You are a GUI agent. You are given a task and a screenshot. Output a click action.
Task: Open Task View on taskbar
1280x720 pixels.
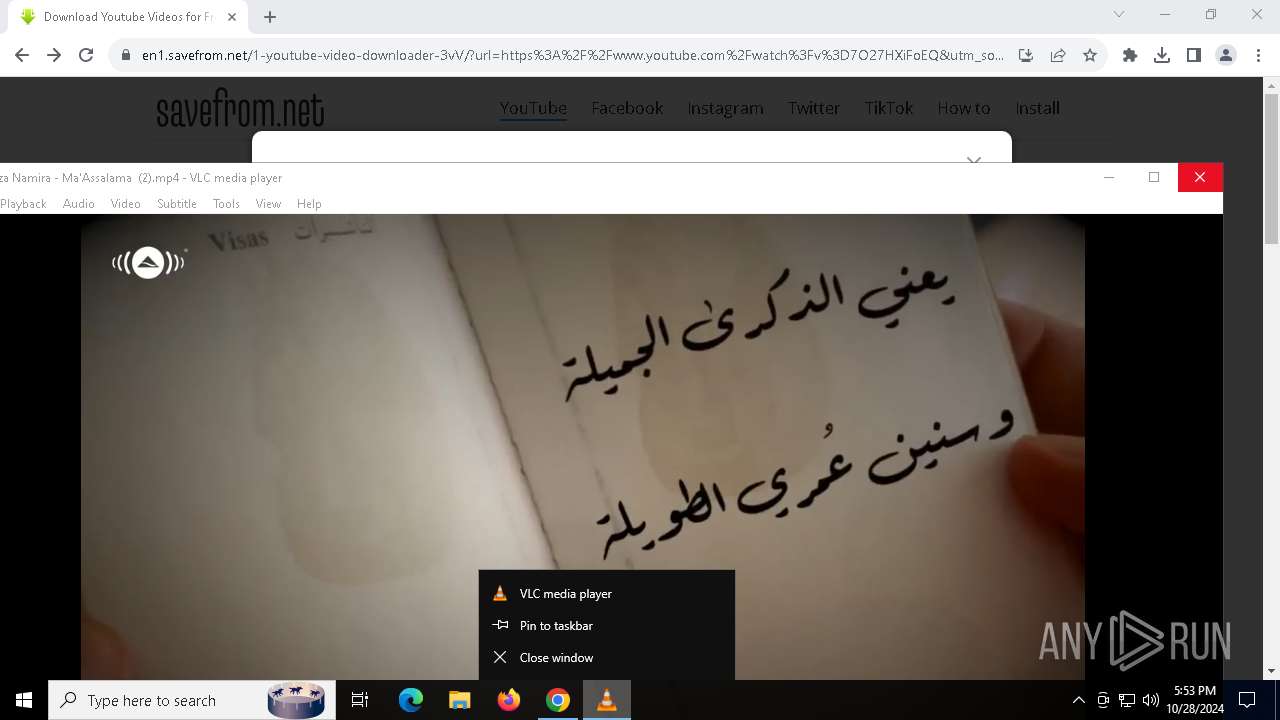tap(360, 700)
